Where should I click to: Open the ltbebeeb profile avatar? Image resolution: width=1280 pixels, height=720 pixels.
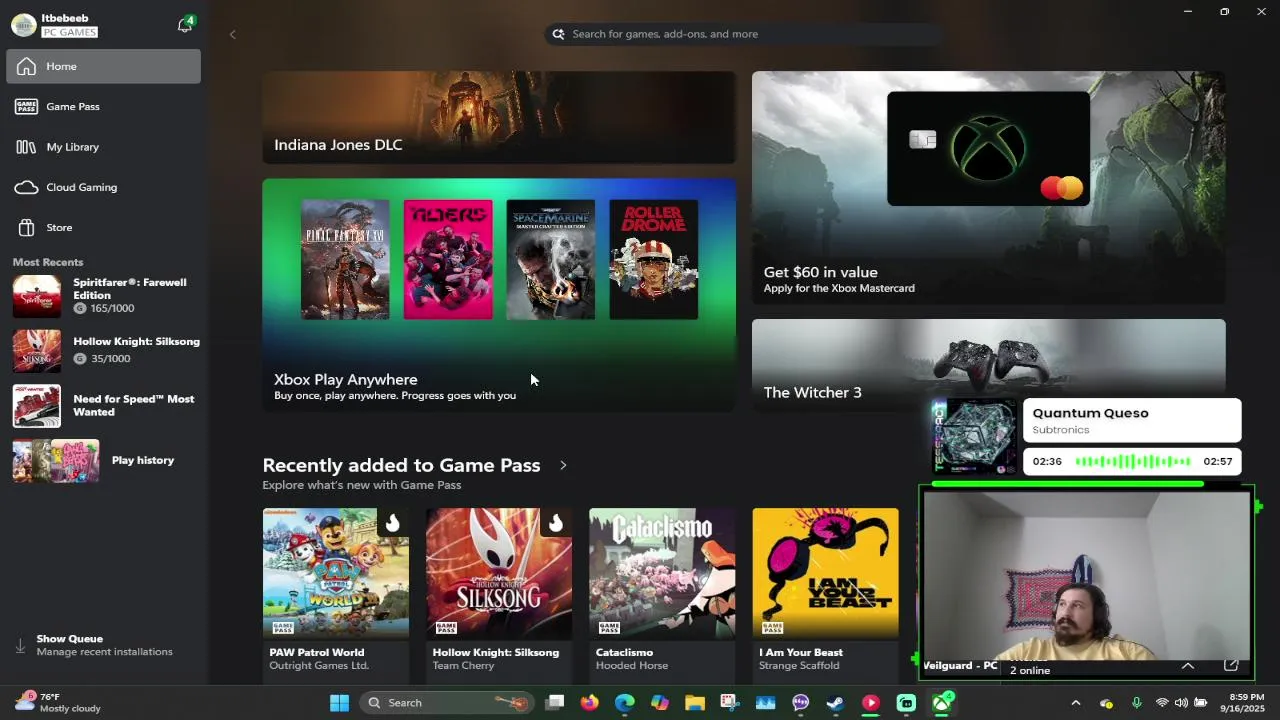24,25
